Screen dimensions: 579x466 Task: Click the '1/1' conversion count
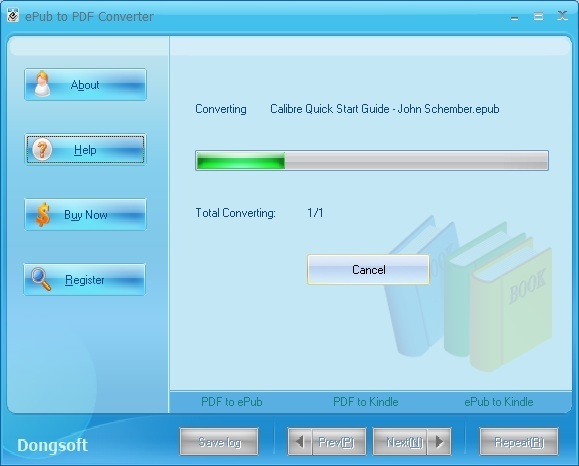(x=315, y=213)
